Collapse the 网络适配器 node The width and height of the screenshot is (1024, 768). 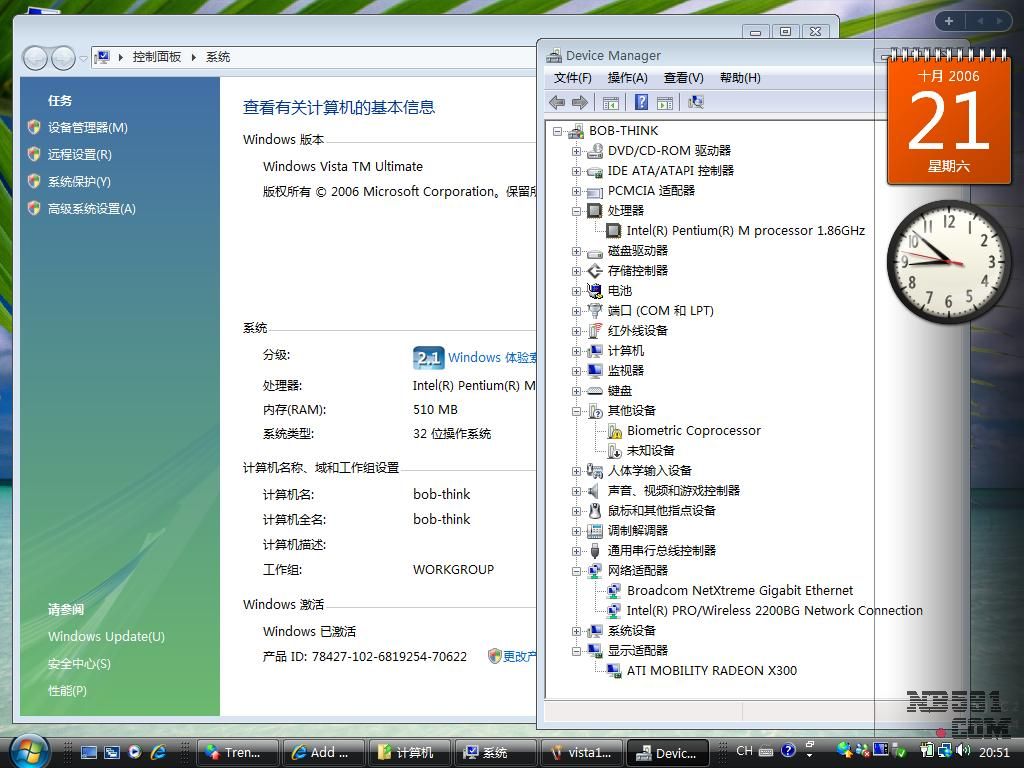(576, 571)
